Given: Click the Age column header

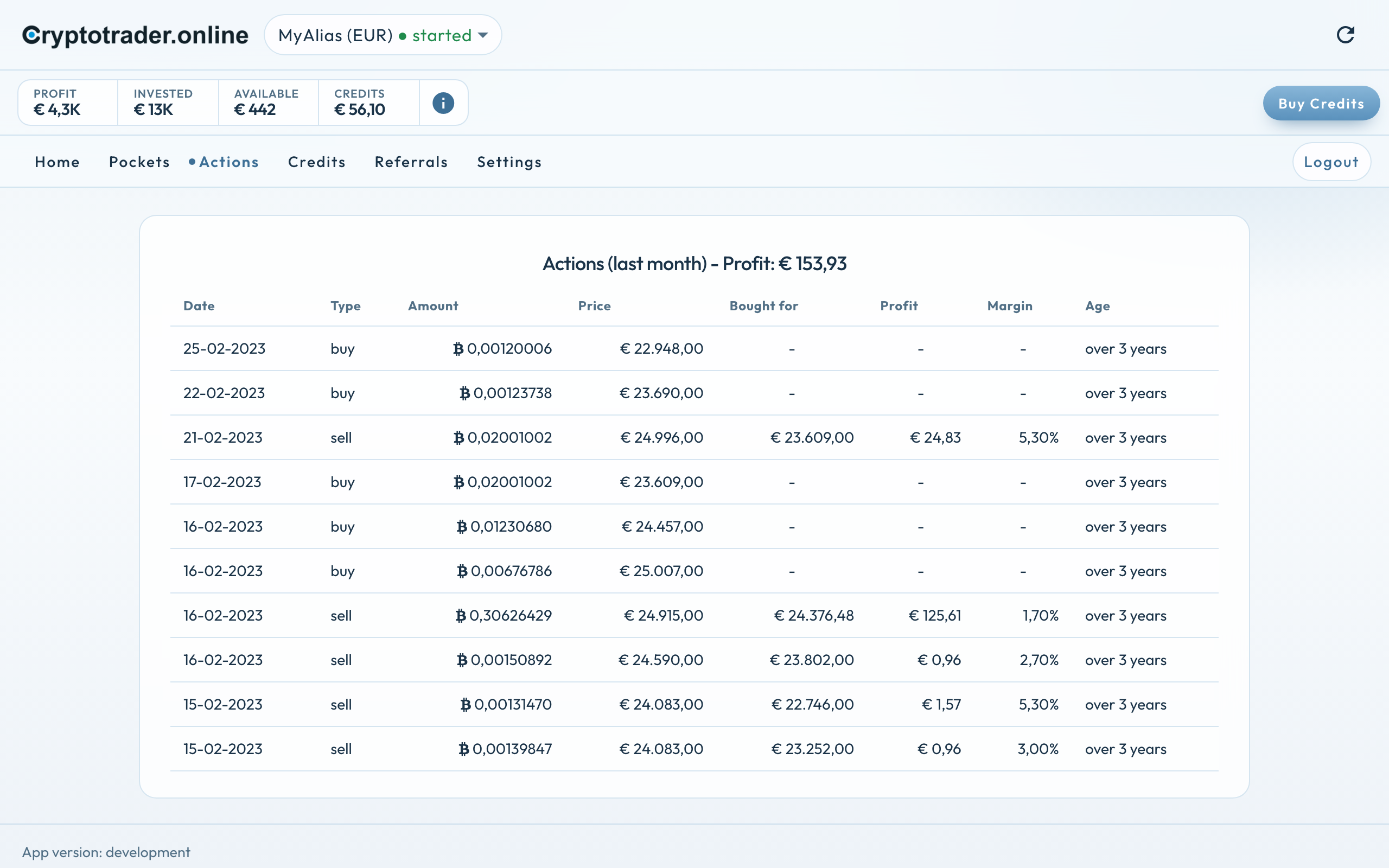Looking at the screenshot, I should click(x=1098, y=306).
